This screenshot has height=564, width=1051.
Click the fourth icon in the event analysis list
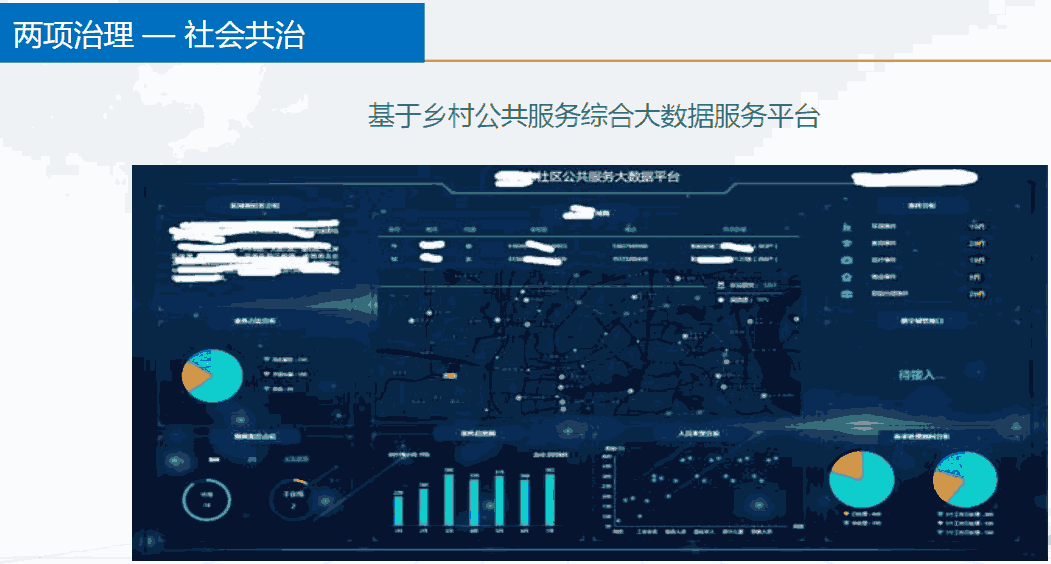(x=848, y=277)
